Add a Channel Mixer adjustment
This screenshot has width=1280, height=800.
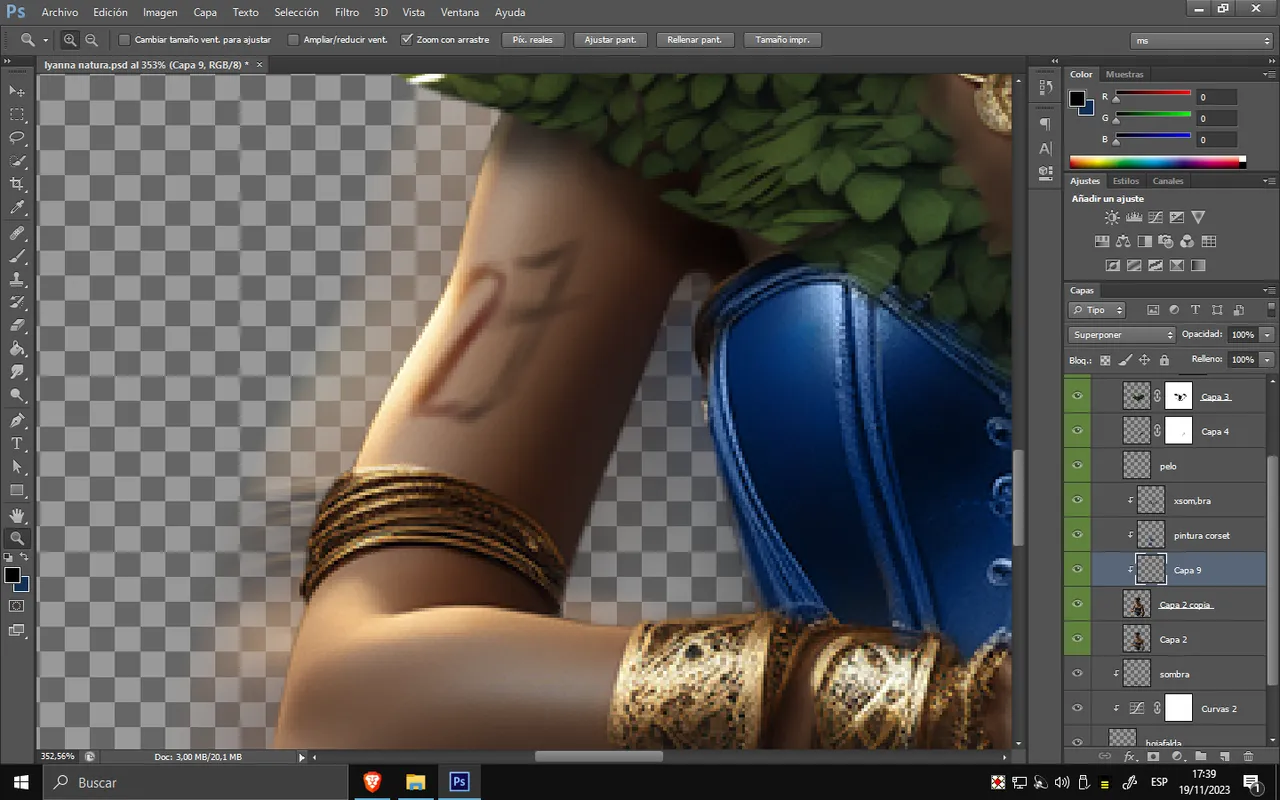point(1187,241)
